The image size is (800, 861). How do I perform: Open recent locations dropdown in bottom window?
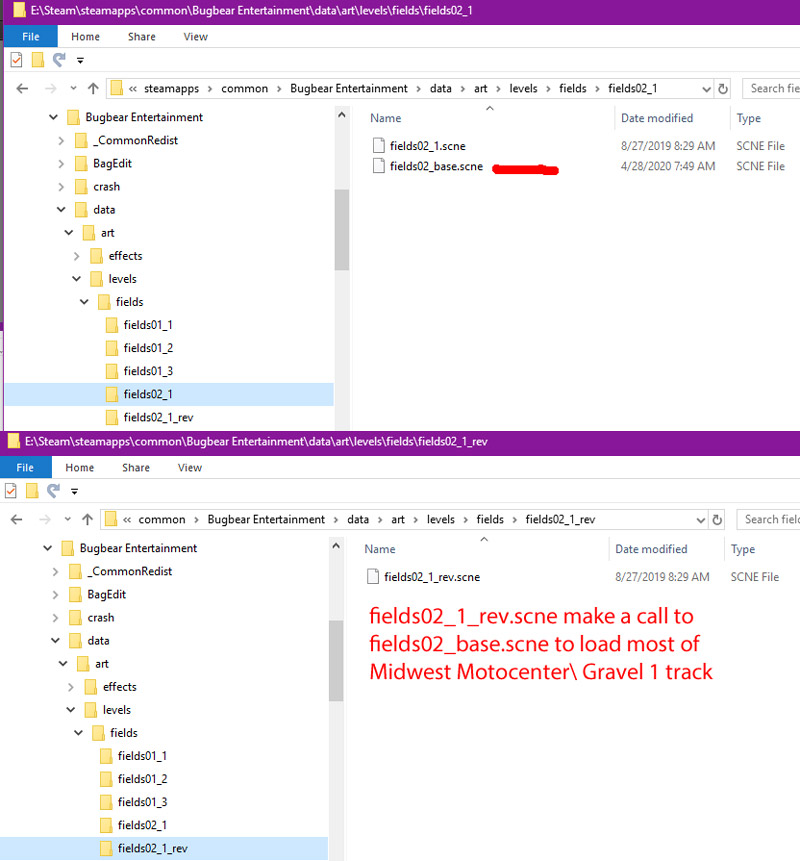tap(68, 519)
